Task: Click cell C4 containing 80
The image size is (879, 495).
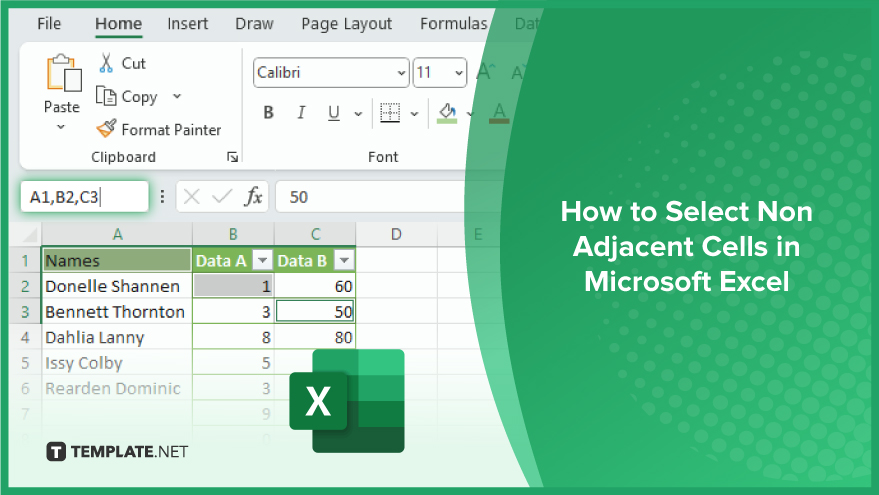Action: coord(315,337)
